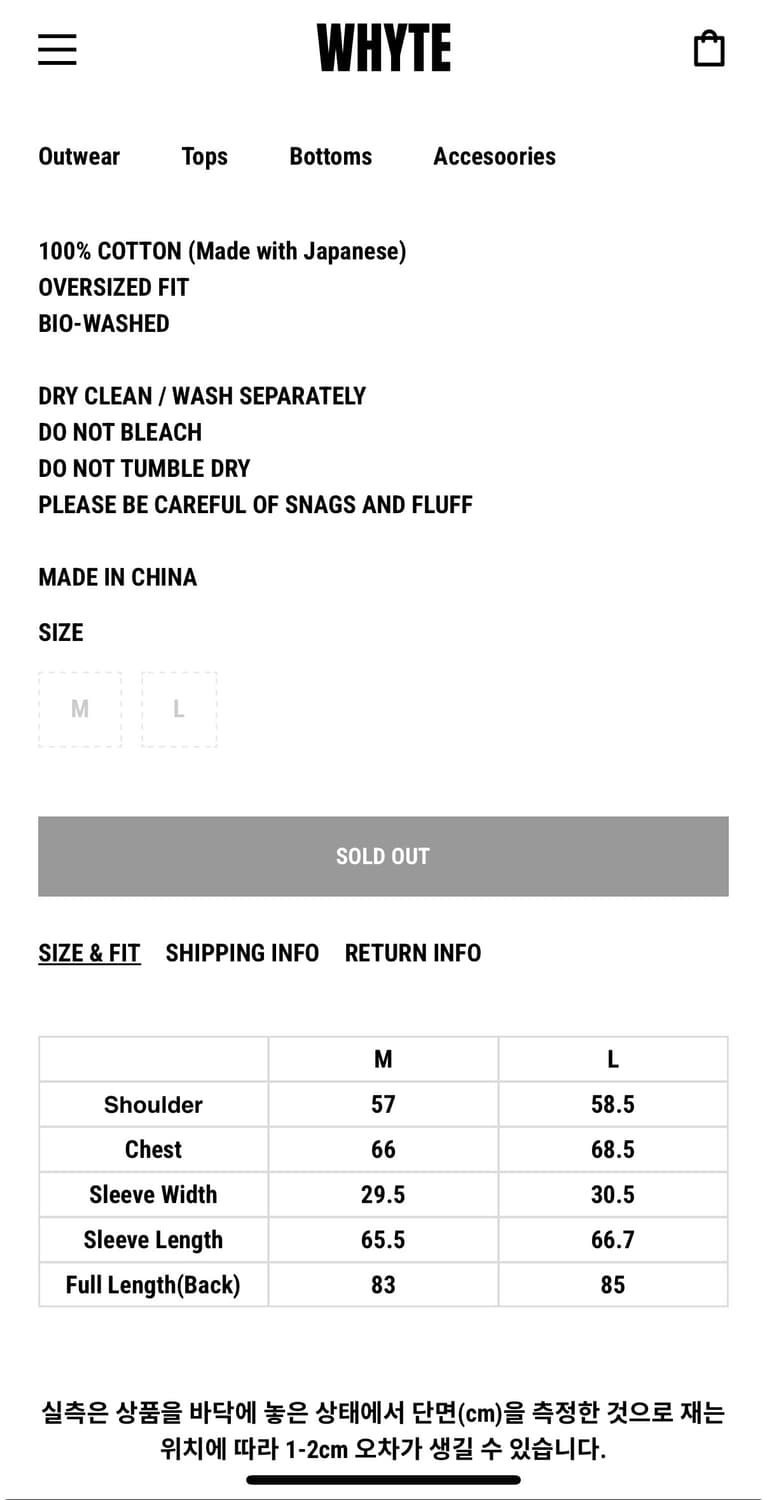Open the Outwear category

click(79, 156)
